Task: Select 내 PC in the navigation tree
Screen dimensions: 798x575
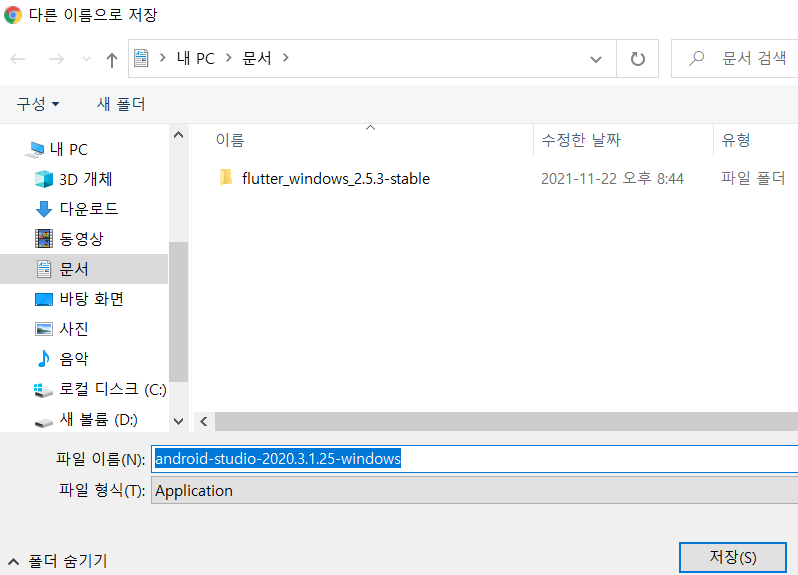Action: click(x=69, y=150)
